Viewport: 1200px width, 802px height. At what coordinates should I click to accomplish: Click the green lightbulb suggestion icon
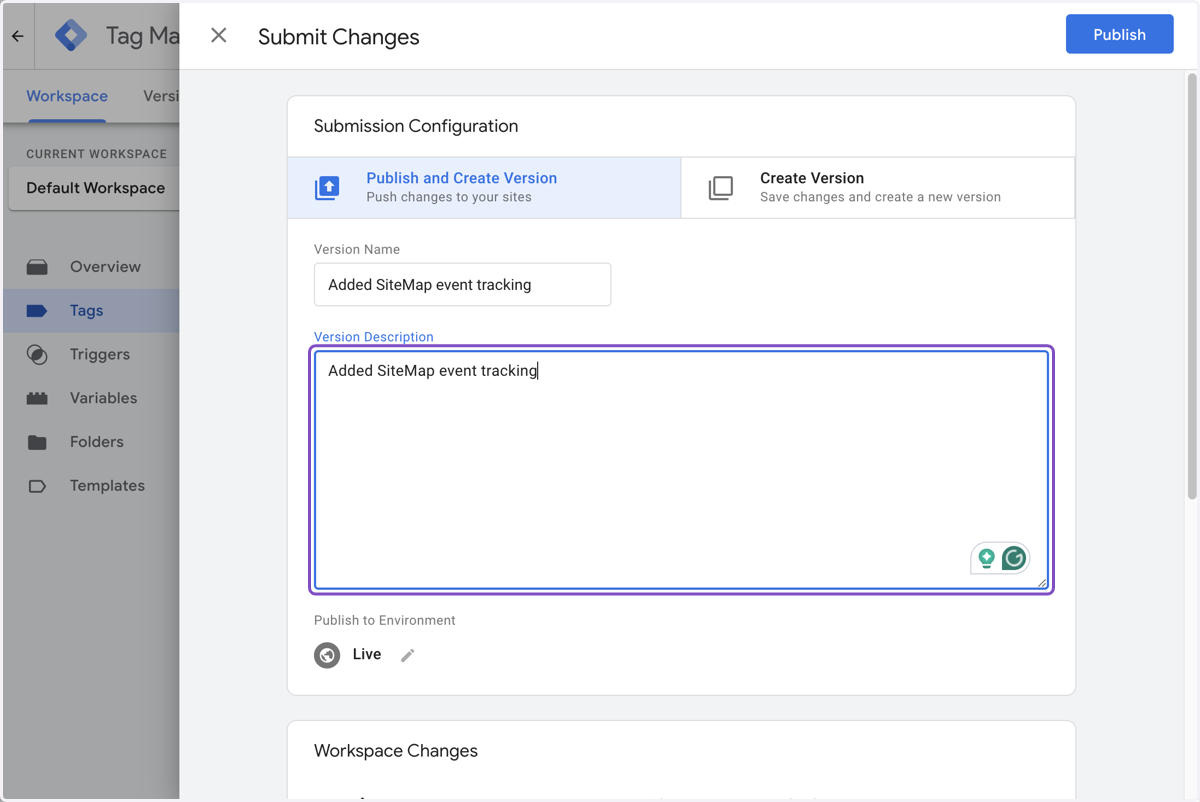(986, 558)
